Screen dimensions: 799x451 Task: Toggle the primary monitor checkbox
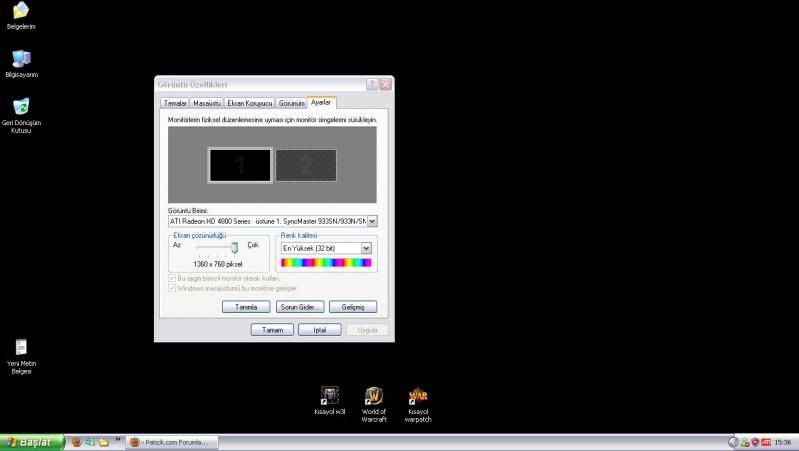click(x=172, y=277)
